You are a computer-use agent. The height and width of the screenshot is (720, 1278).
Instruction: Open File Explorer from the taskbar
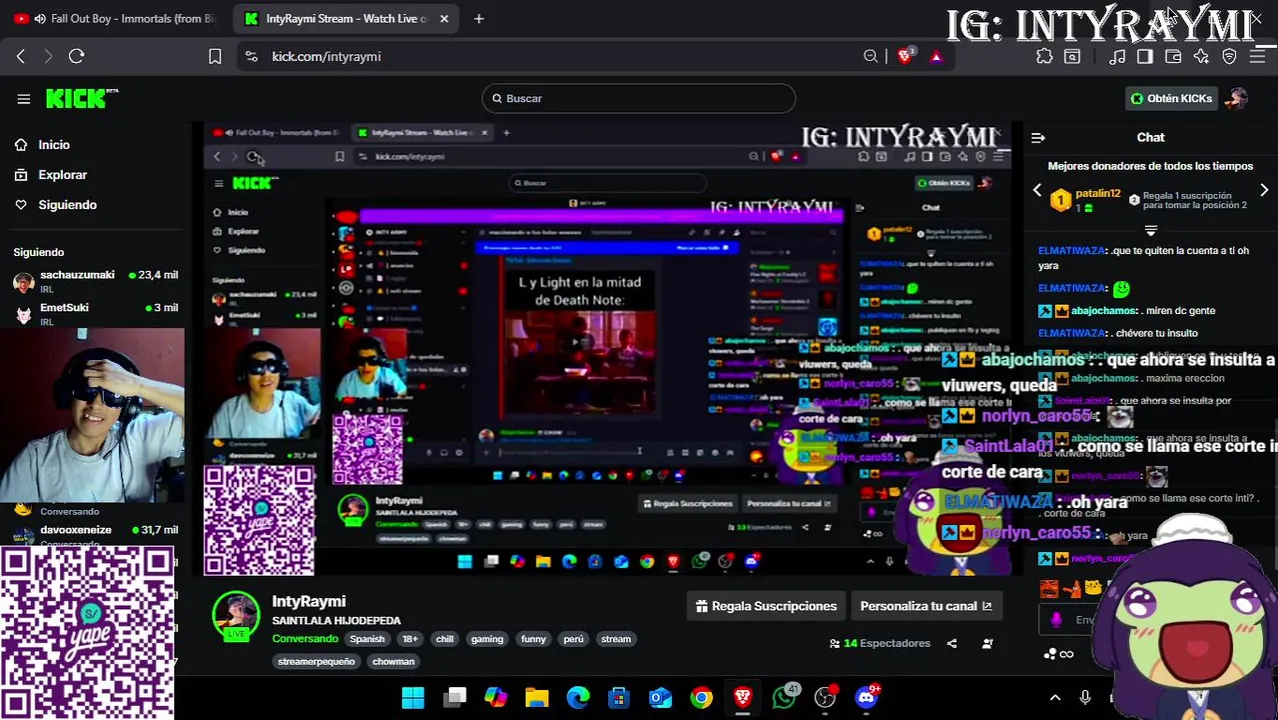coord(537,697)
